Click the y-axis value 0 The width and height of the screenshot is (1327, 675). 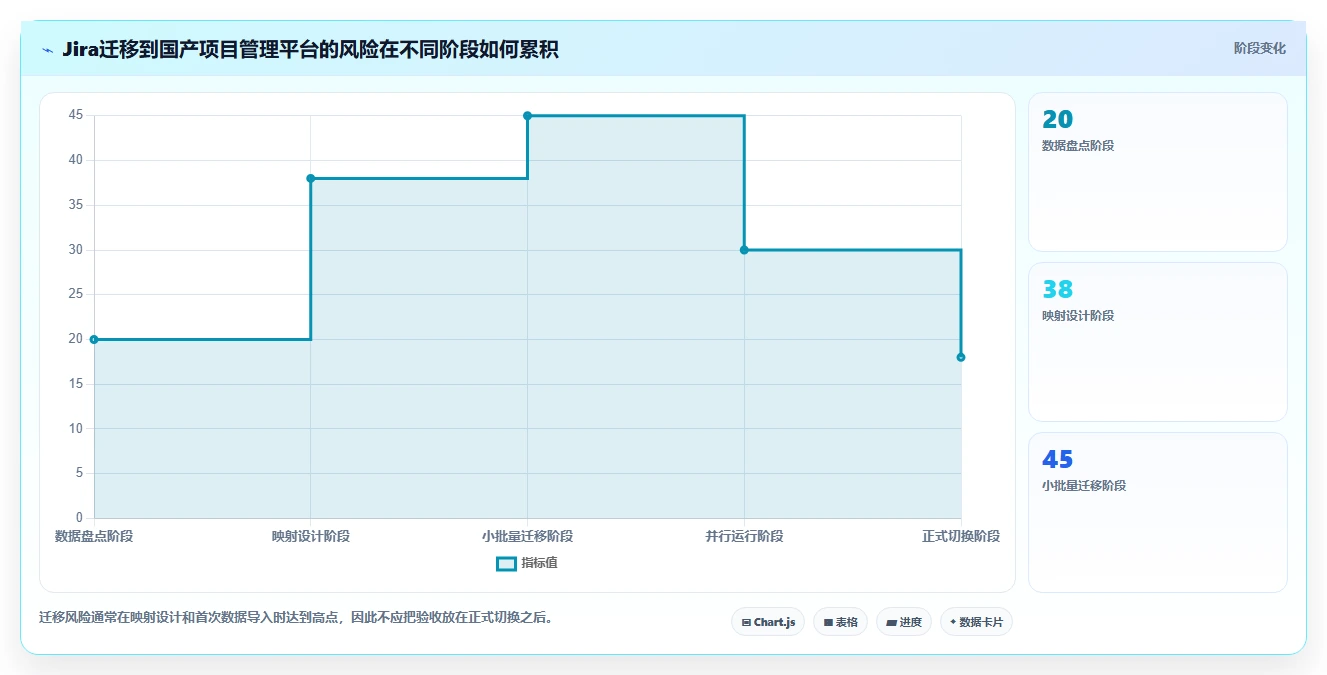tap(79, 518)
